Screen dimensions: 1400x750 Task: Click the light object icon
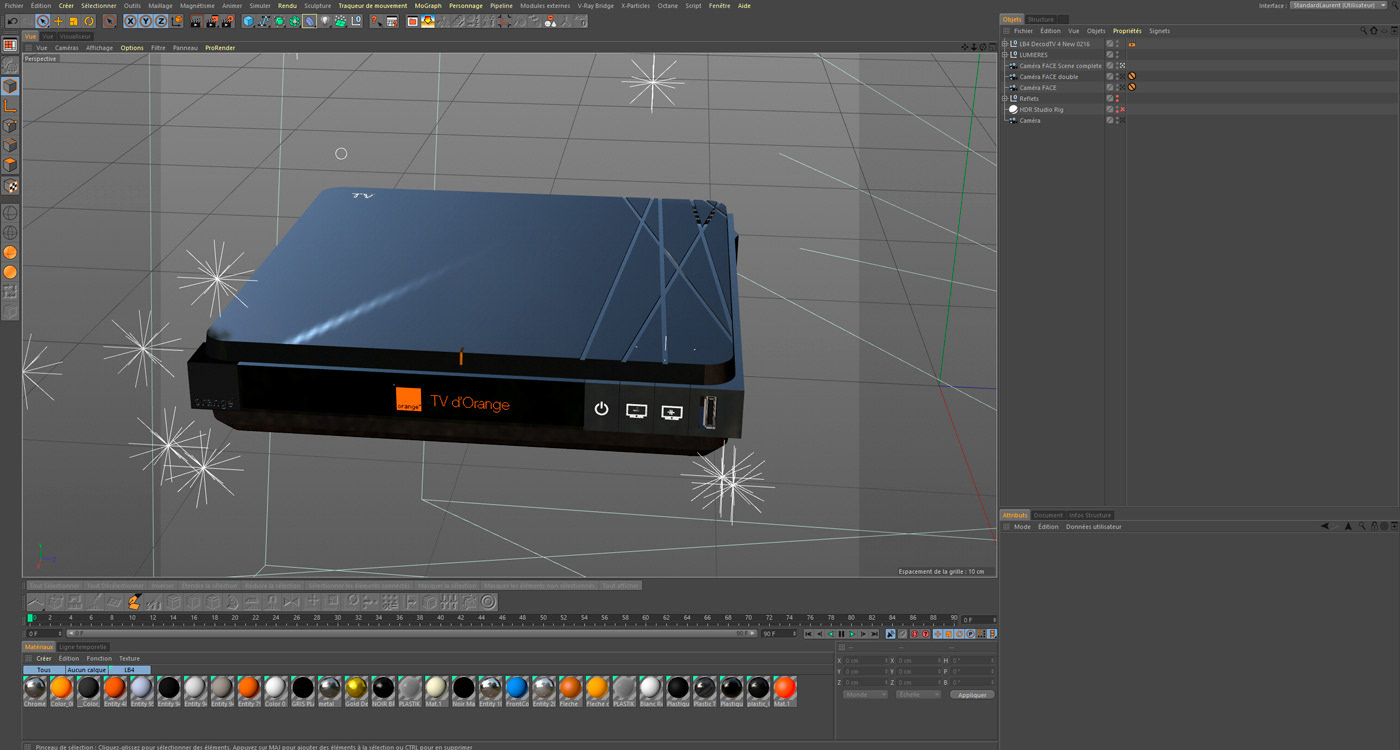(326, 21)
